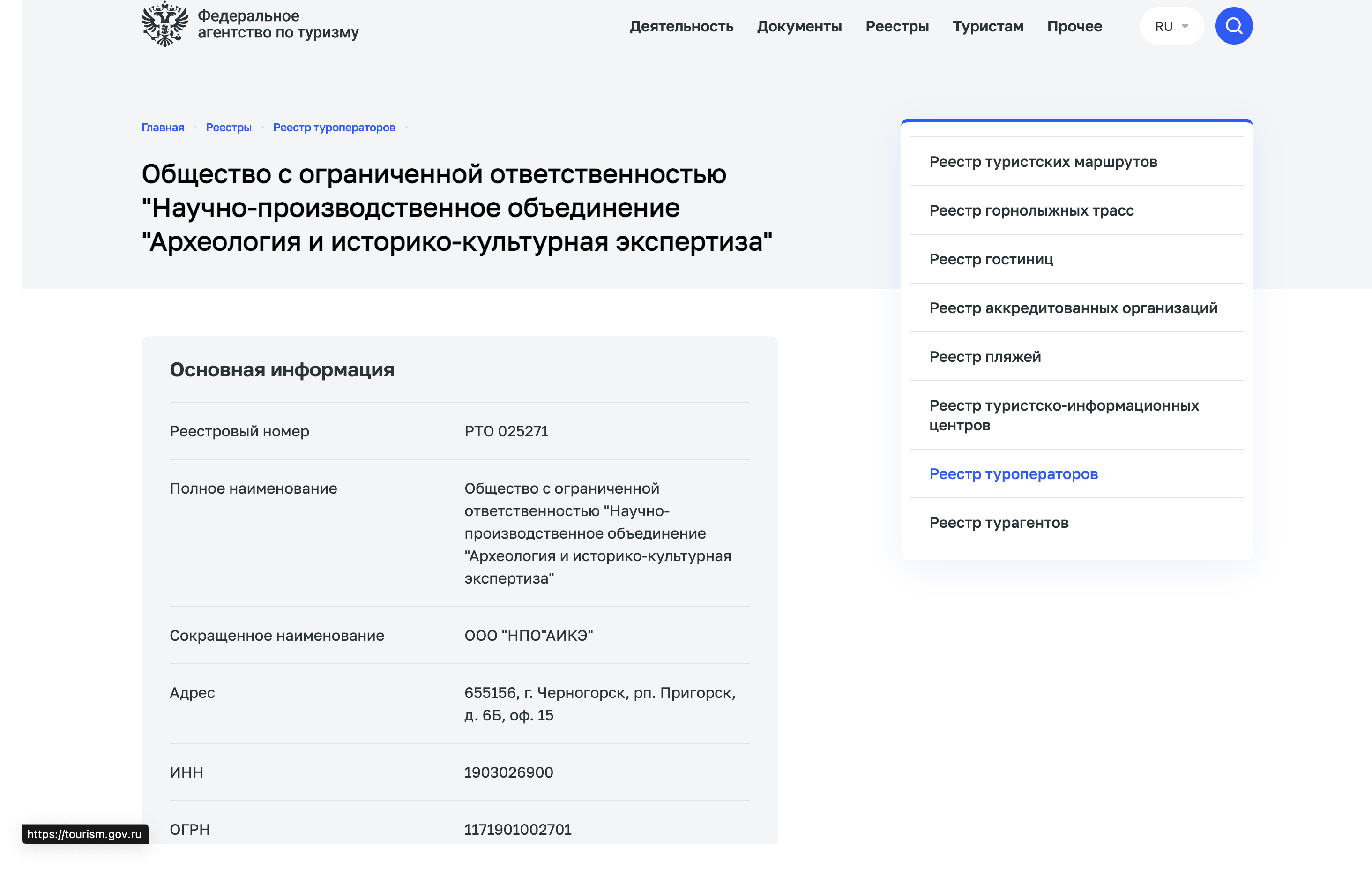
Task: Open Реестр турагентов
Action: click(999, 522)
